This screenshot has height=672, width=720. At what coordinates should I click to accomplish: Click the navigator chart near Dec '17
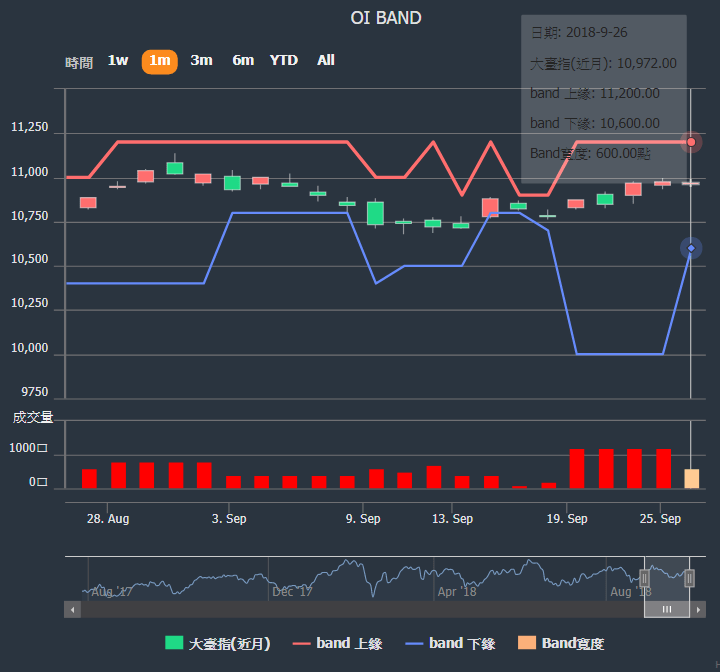point(292,580)
